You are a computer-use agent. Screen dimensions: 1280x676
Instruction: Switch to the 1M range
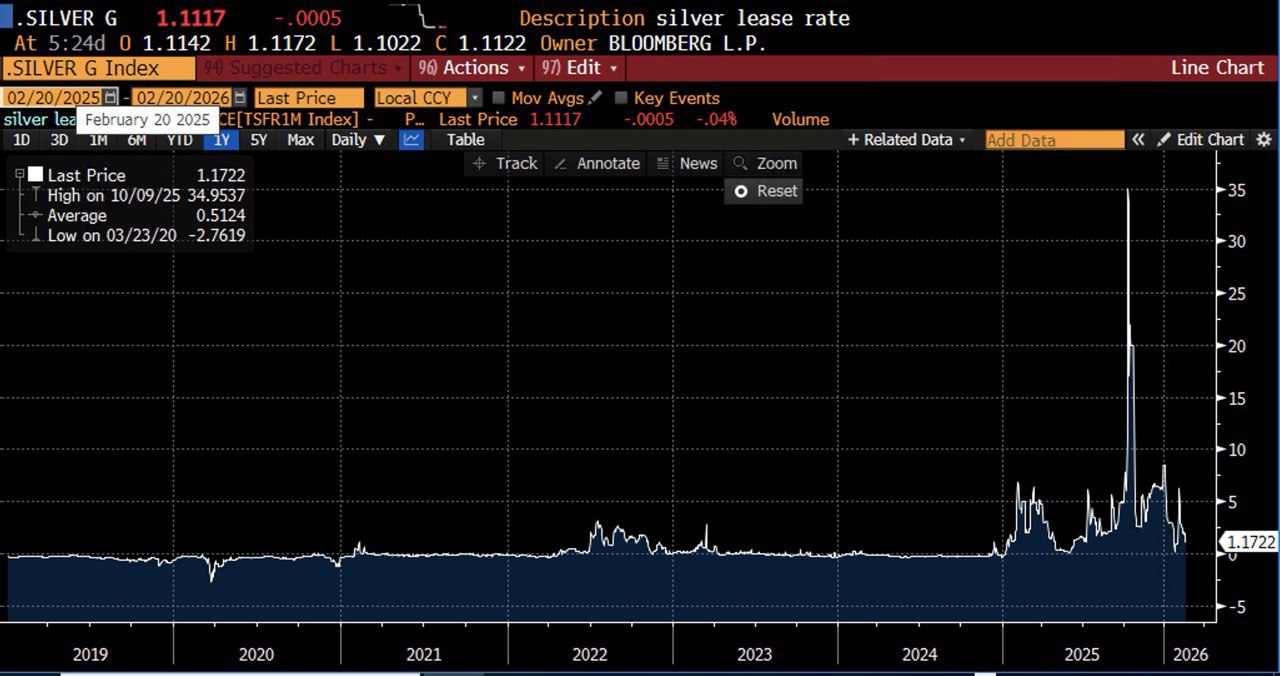[x=98, y=140]
